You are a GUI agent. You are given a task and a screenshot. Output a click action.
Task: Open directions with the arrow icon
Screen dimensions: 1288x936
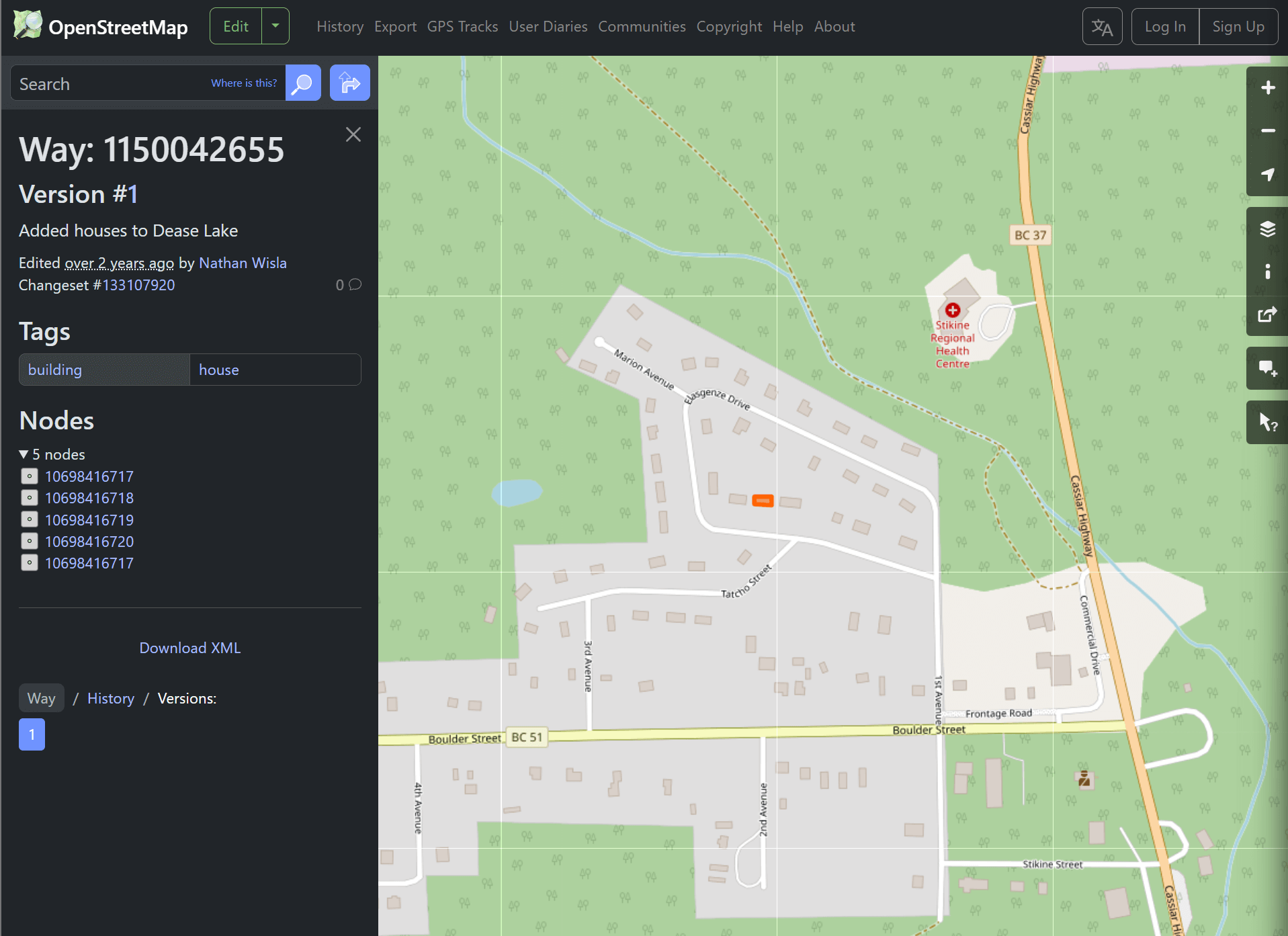point(349,83)
